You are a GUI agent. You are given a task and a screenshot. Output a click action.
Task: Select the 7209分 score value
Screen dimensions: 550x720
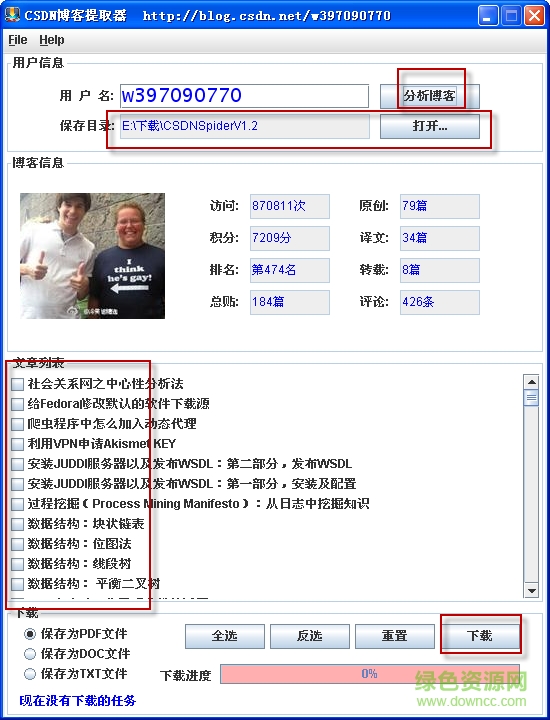point(290,238)
